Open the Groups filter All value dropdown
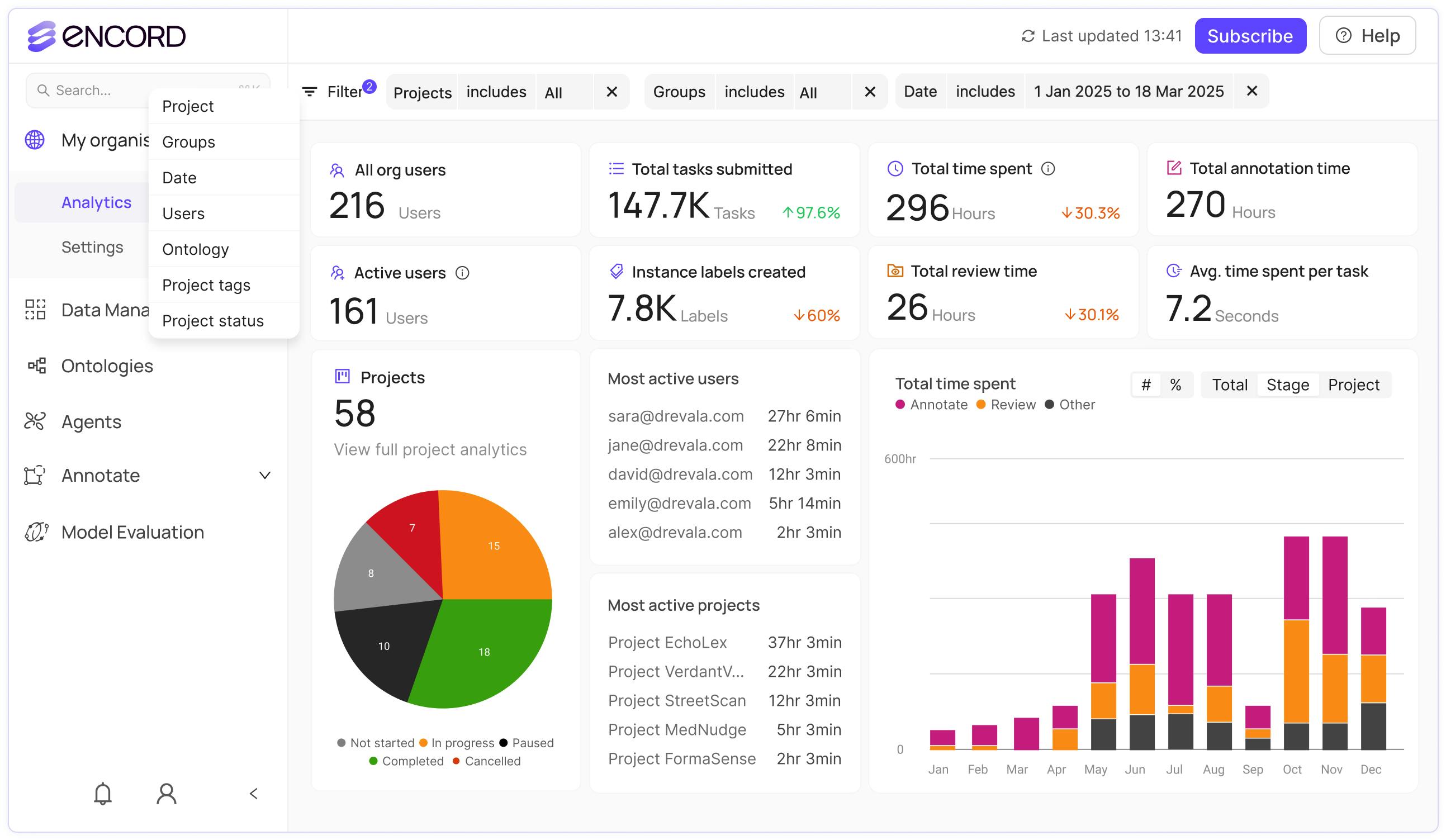 click(x=822, y=92)
